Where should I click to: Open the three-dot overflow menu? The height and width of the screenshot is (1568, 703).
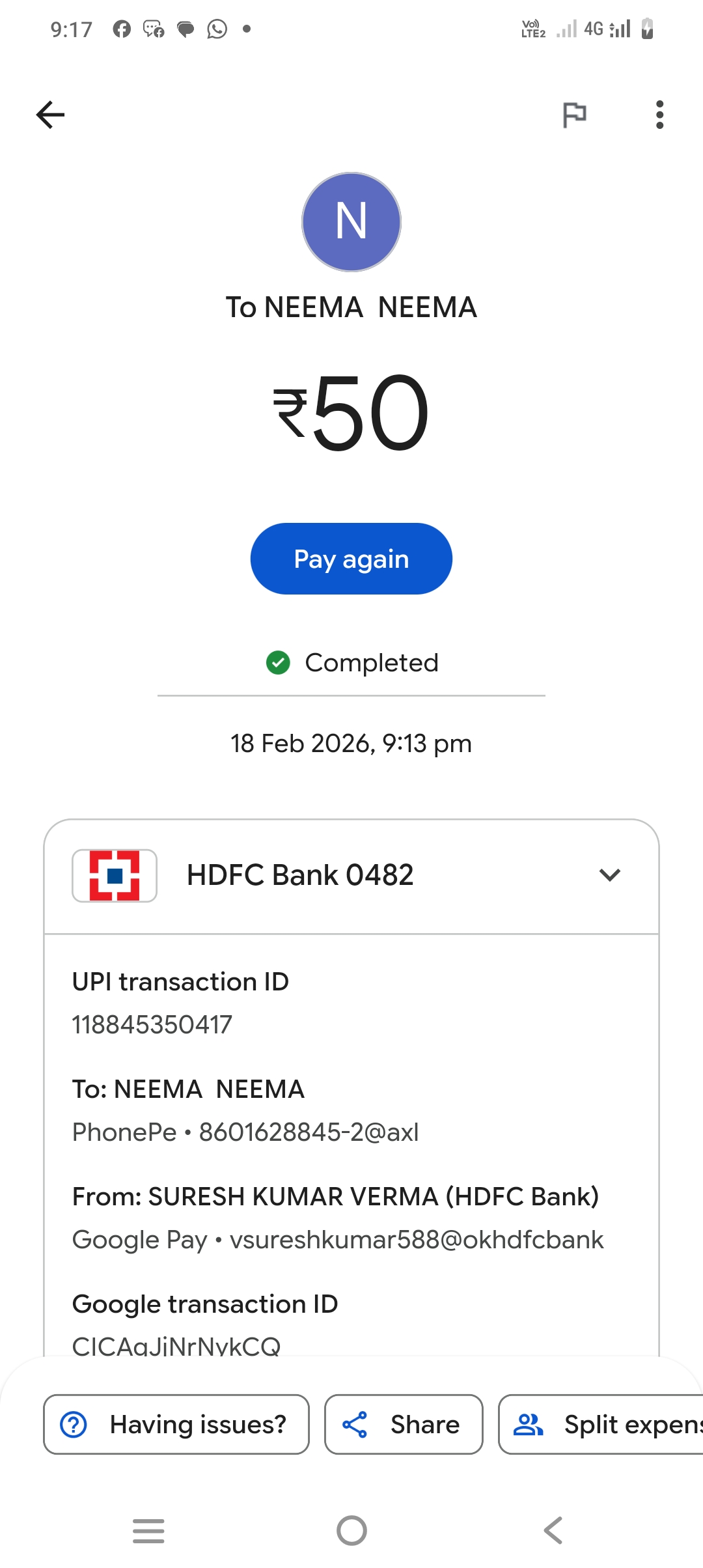tap(659, 115)
